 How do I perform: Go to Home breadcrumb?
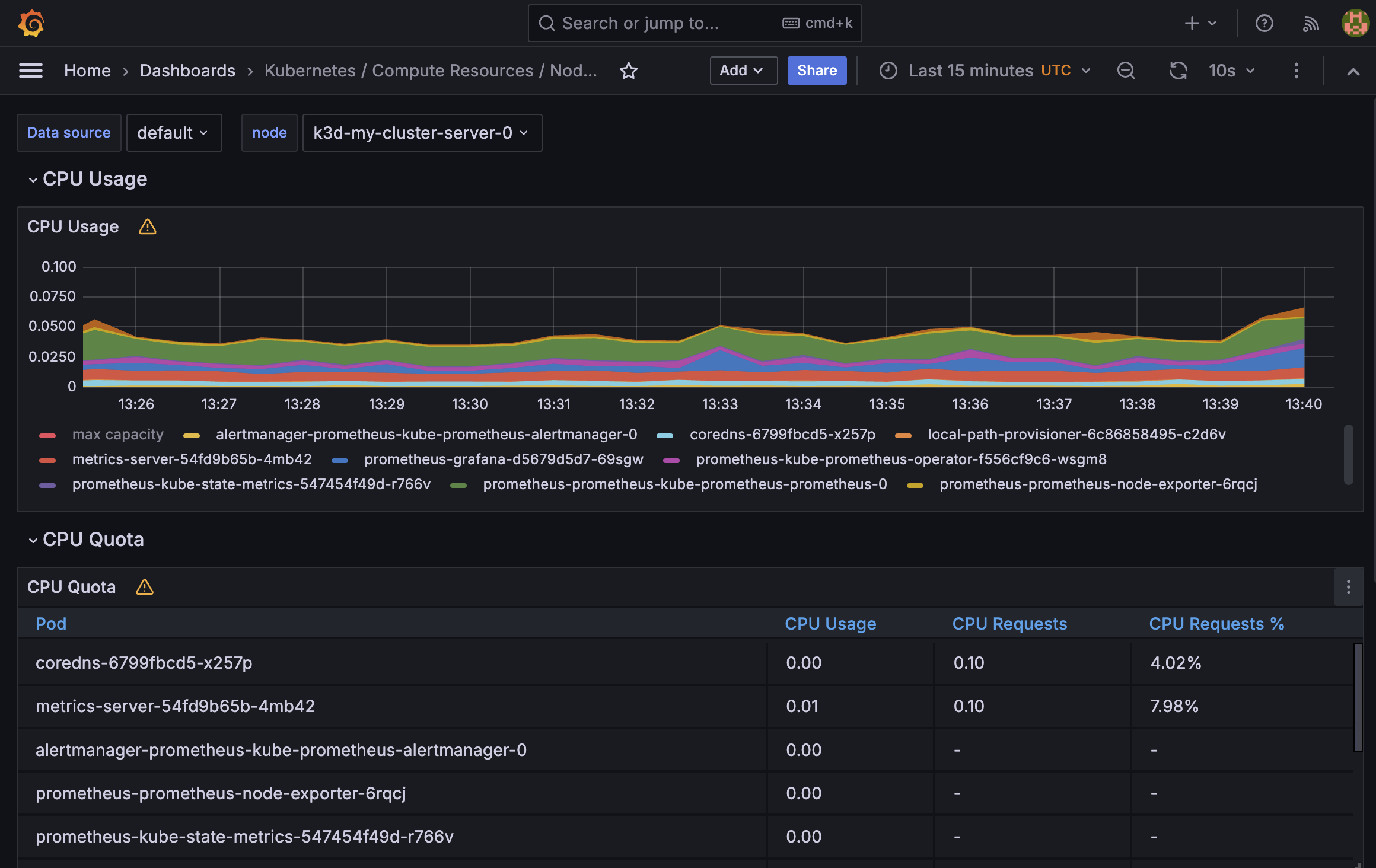click(87, 71)
